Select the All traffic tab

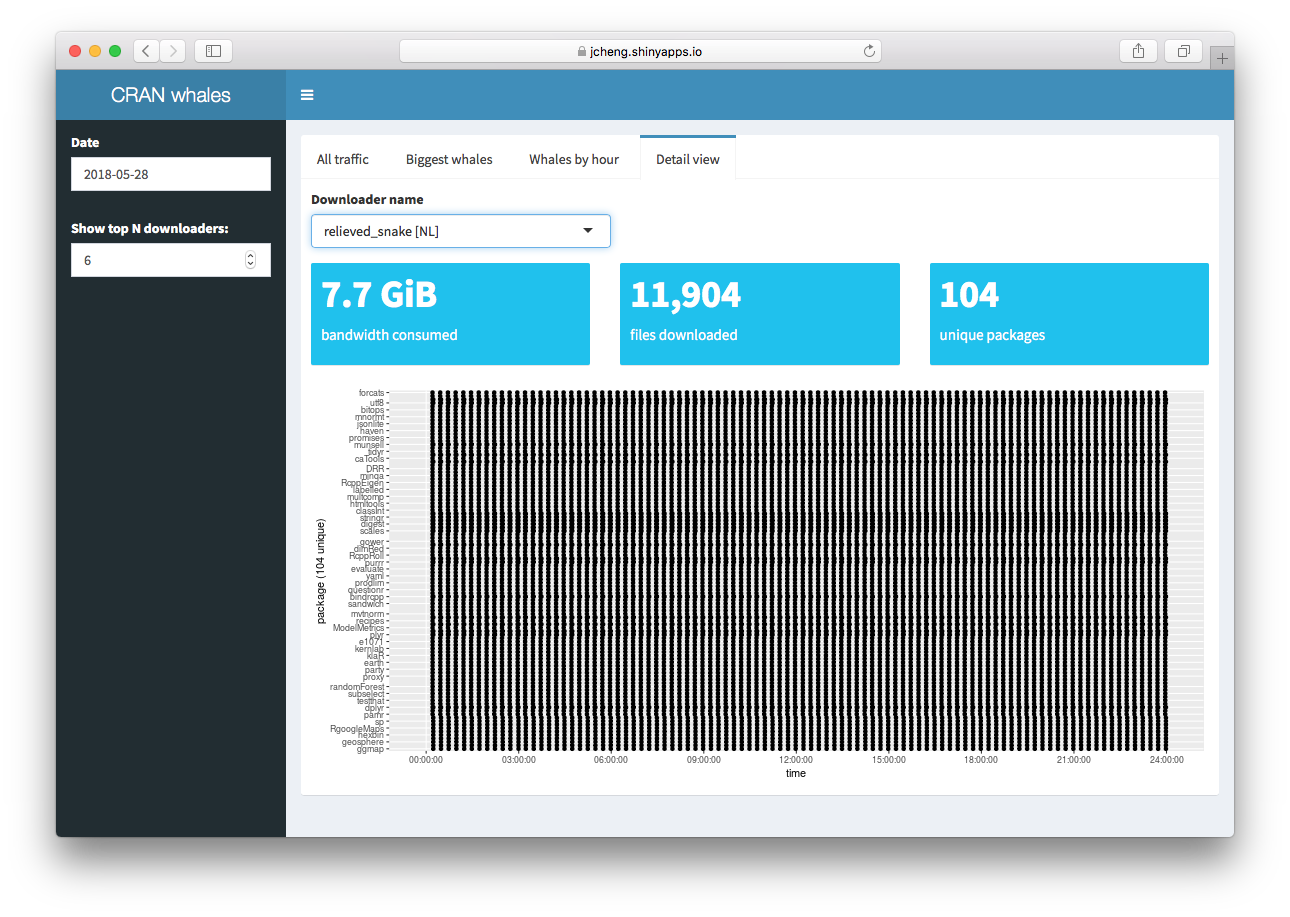click(342, 158)
